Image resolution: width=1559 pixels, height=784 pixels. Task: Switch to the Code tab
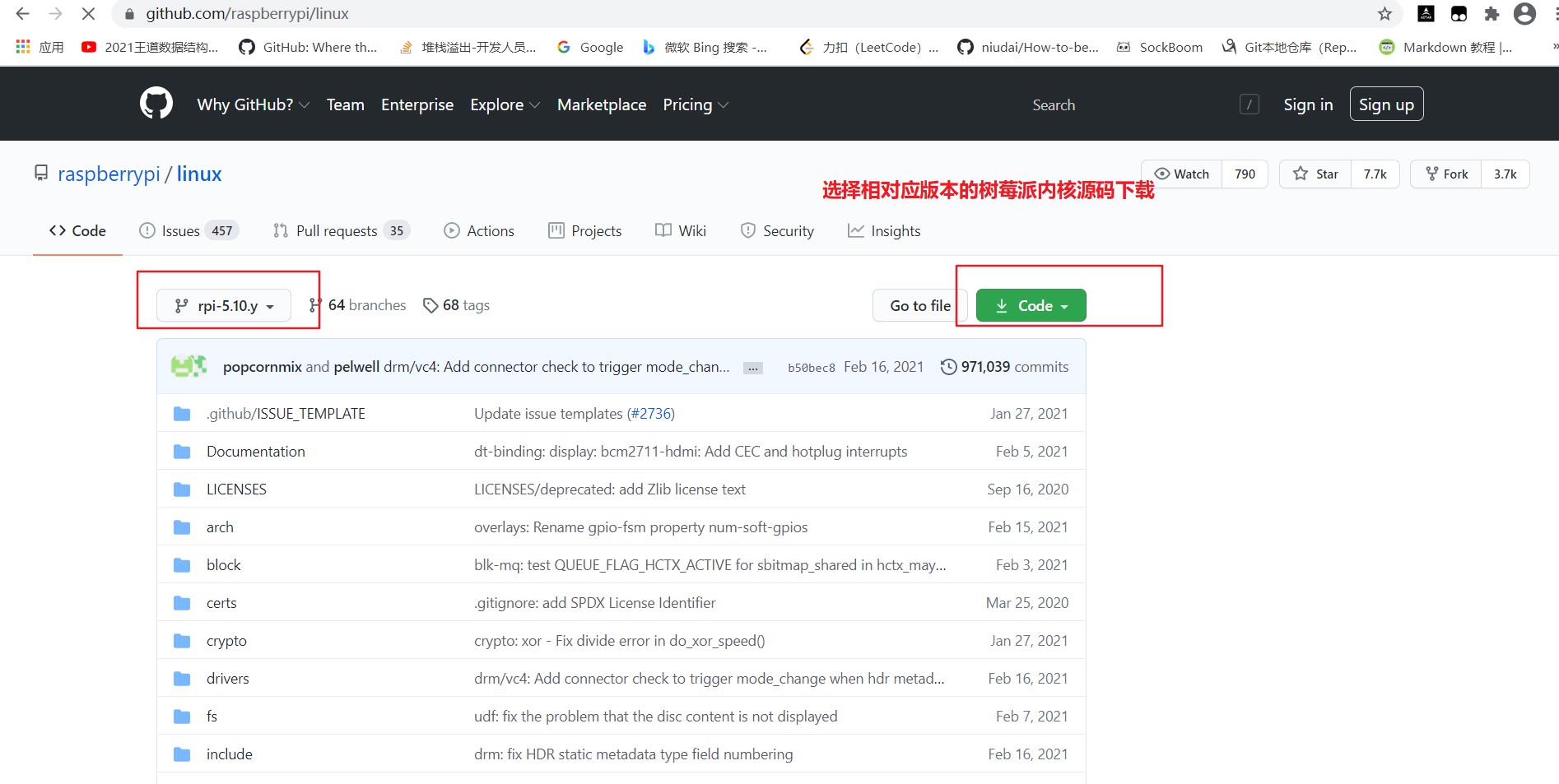(77, 231)
